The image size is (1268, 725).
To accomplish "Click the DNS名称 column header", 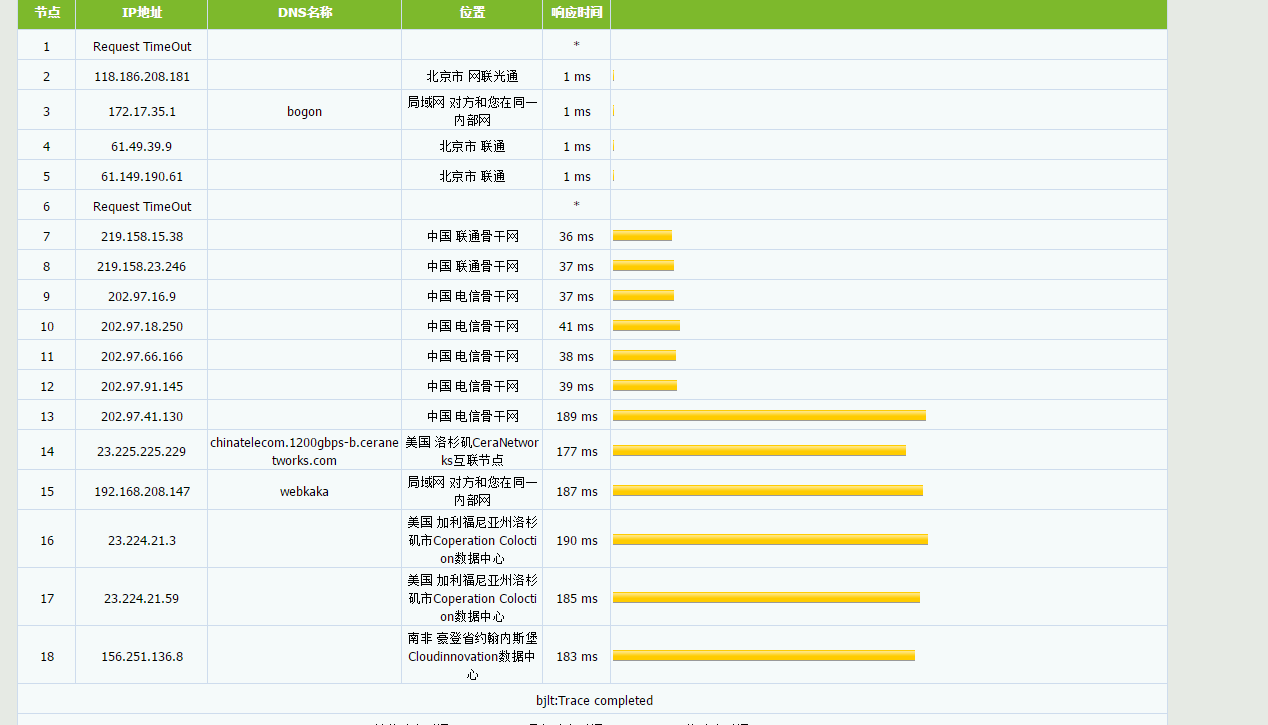I will 304,14.
